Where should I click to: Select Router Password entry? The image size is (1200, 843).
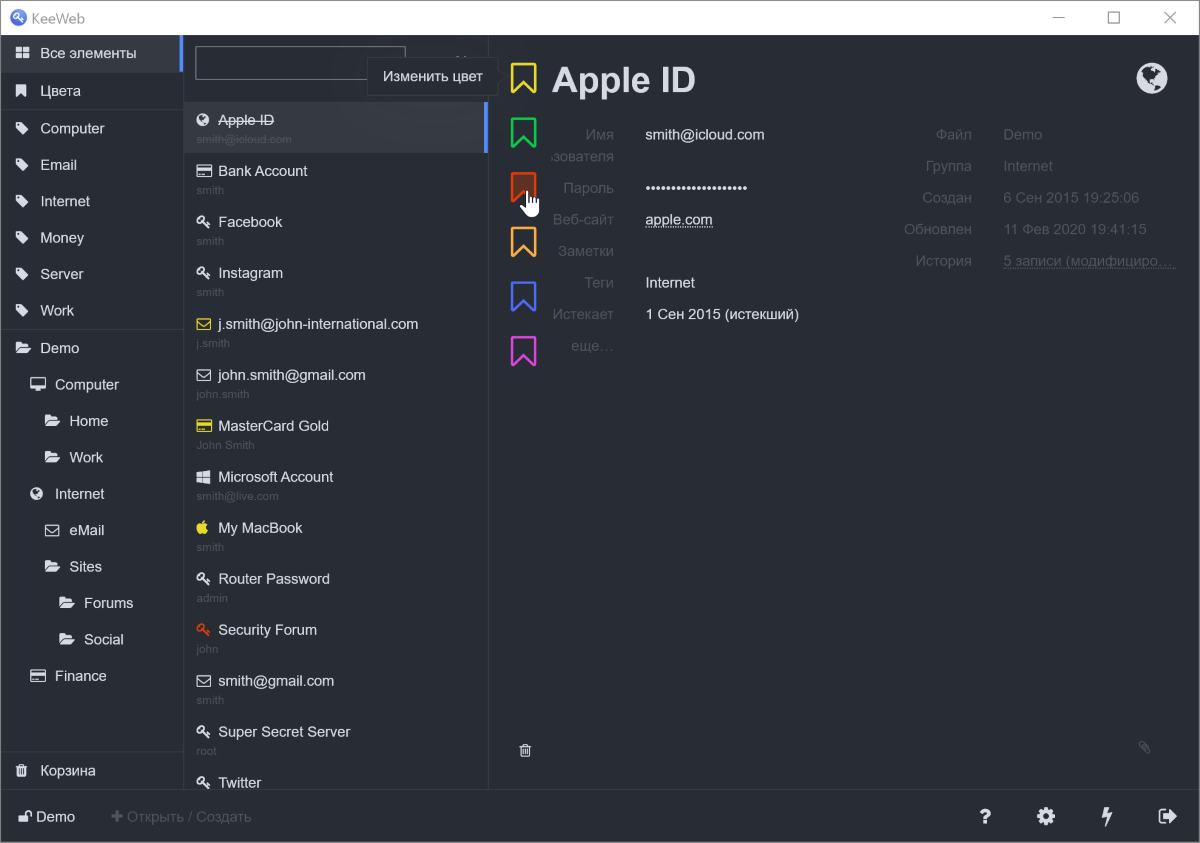click(335, 586)
